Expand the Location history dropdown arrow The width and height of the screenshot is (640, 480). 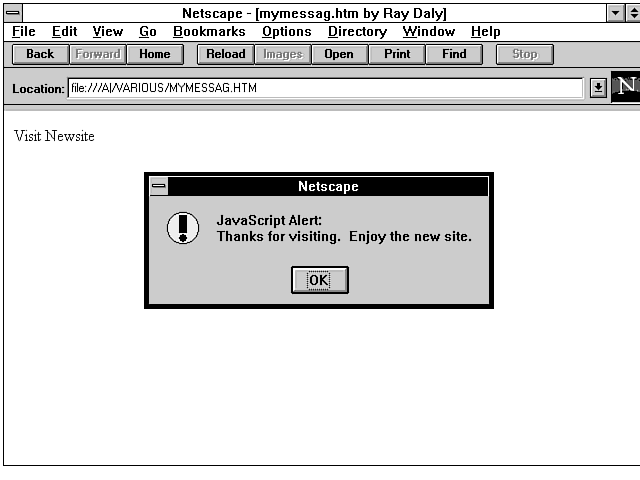click(x=598, y=88)
